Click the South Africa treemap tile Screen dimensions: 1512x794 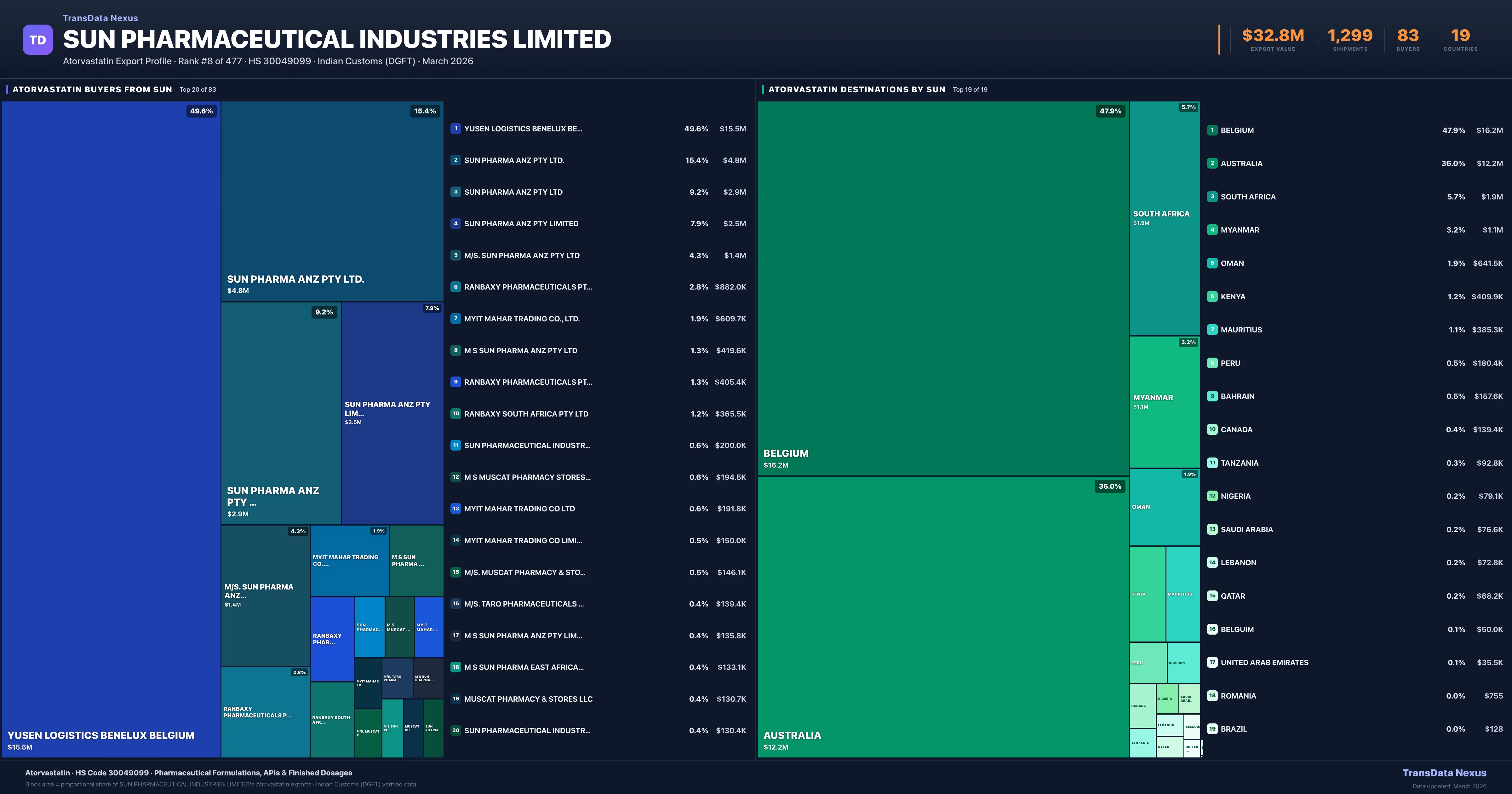(x=1165, y=218)
